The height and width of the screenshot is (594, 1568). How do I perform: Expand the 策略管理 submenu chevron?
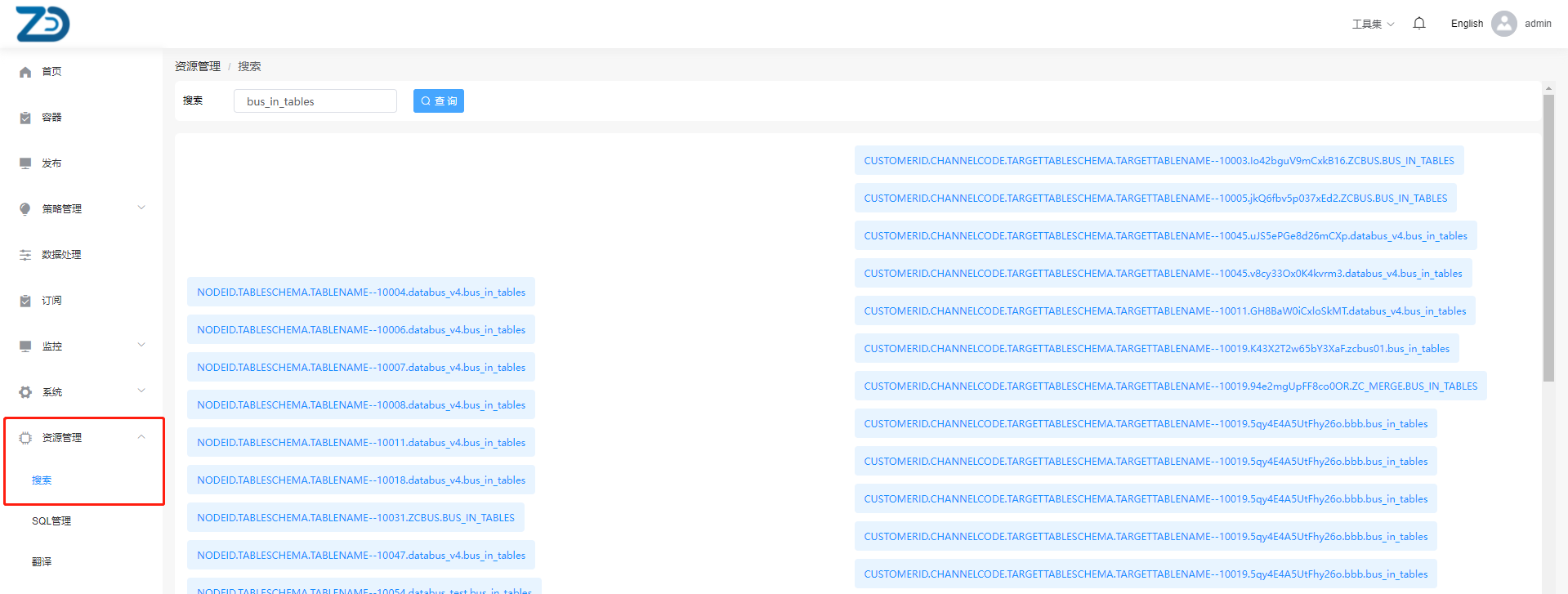[141, 208]
